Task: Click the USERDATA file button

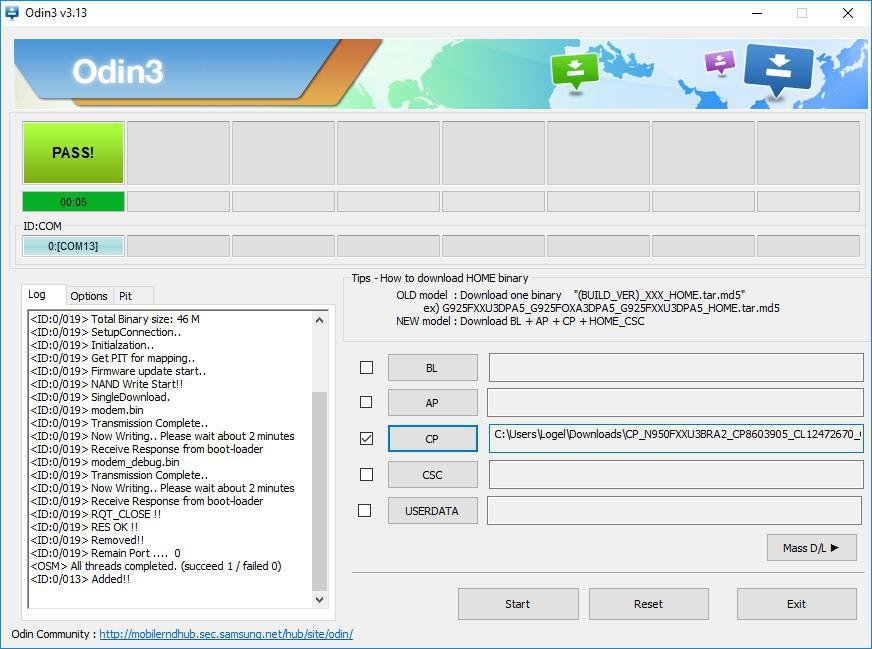Action: (x=432, y=511)
